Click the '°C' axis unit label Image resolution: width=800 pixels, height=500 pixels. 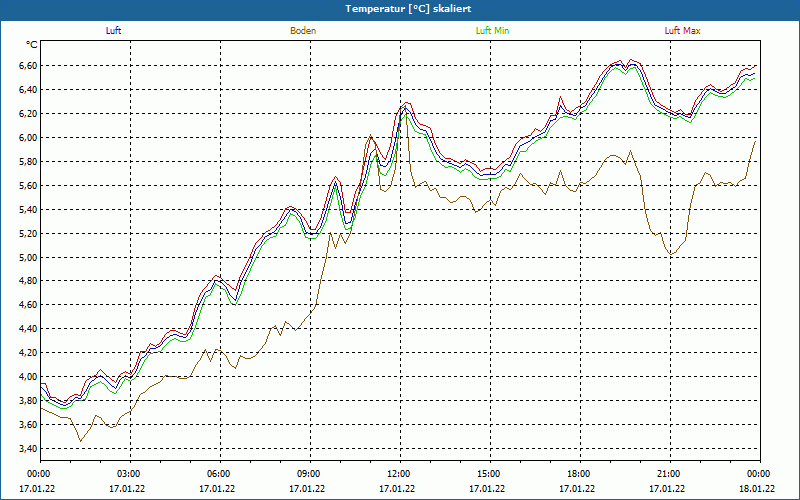pyautogui.click(x=32, y=45)
